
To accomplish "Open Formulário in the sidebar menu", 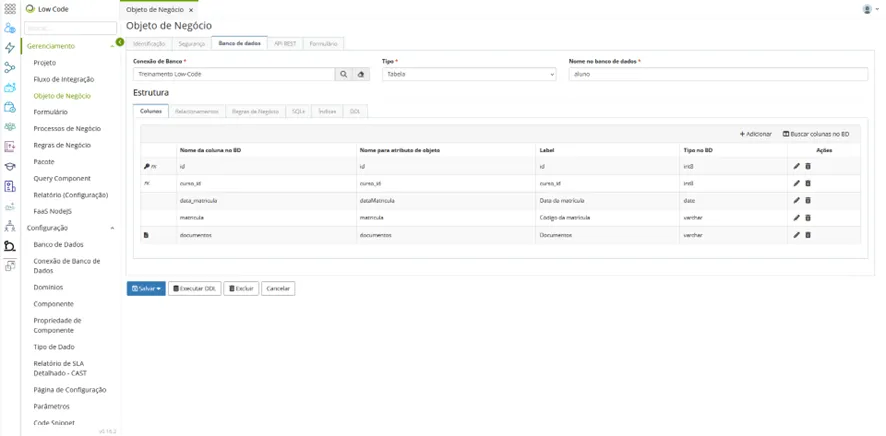I will point(50,112).
